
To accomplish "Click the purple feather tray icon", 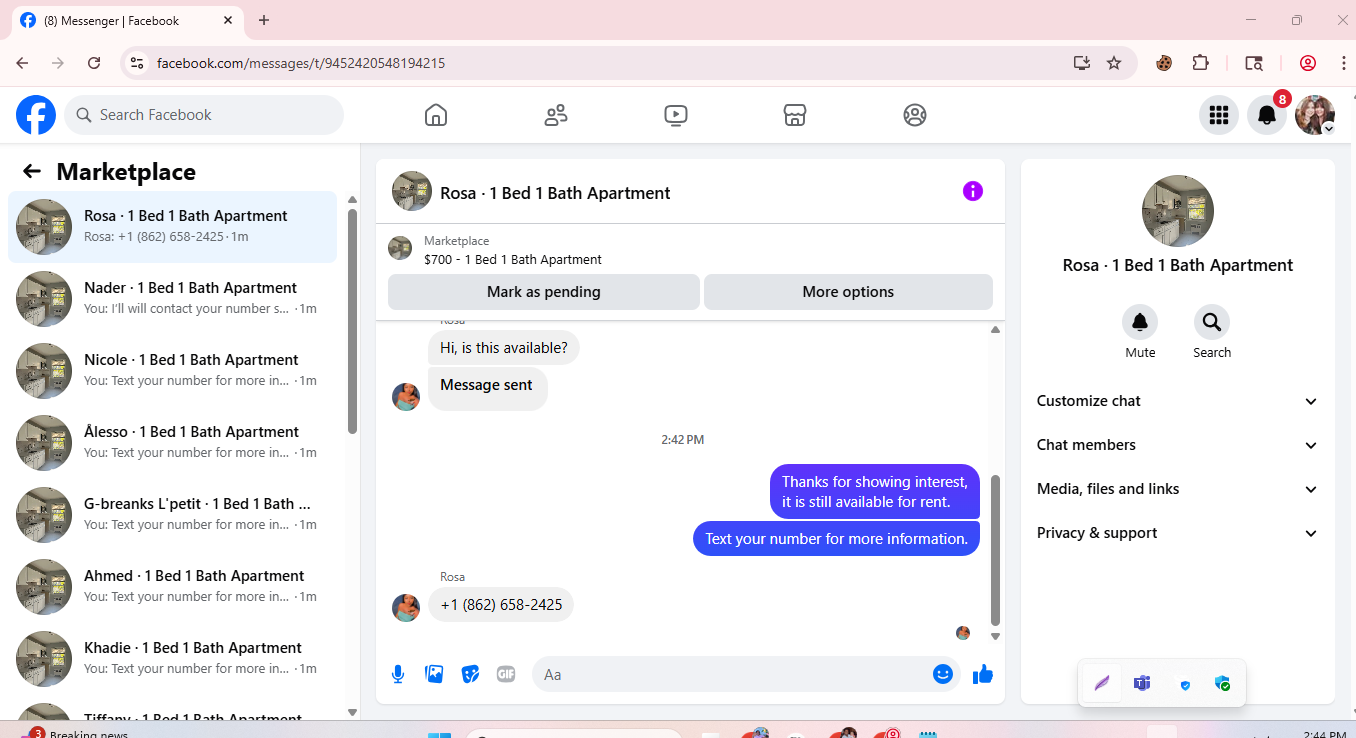I will click(x=1101, y=684).
